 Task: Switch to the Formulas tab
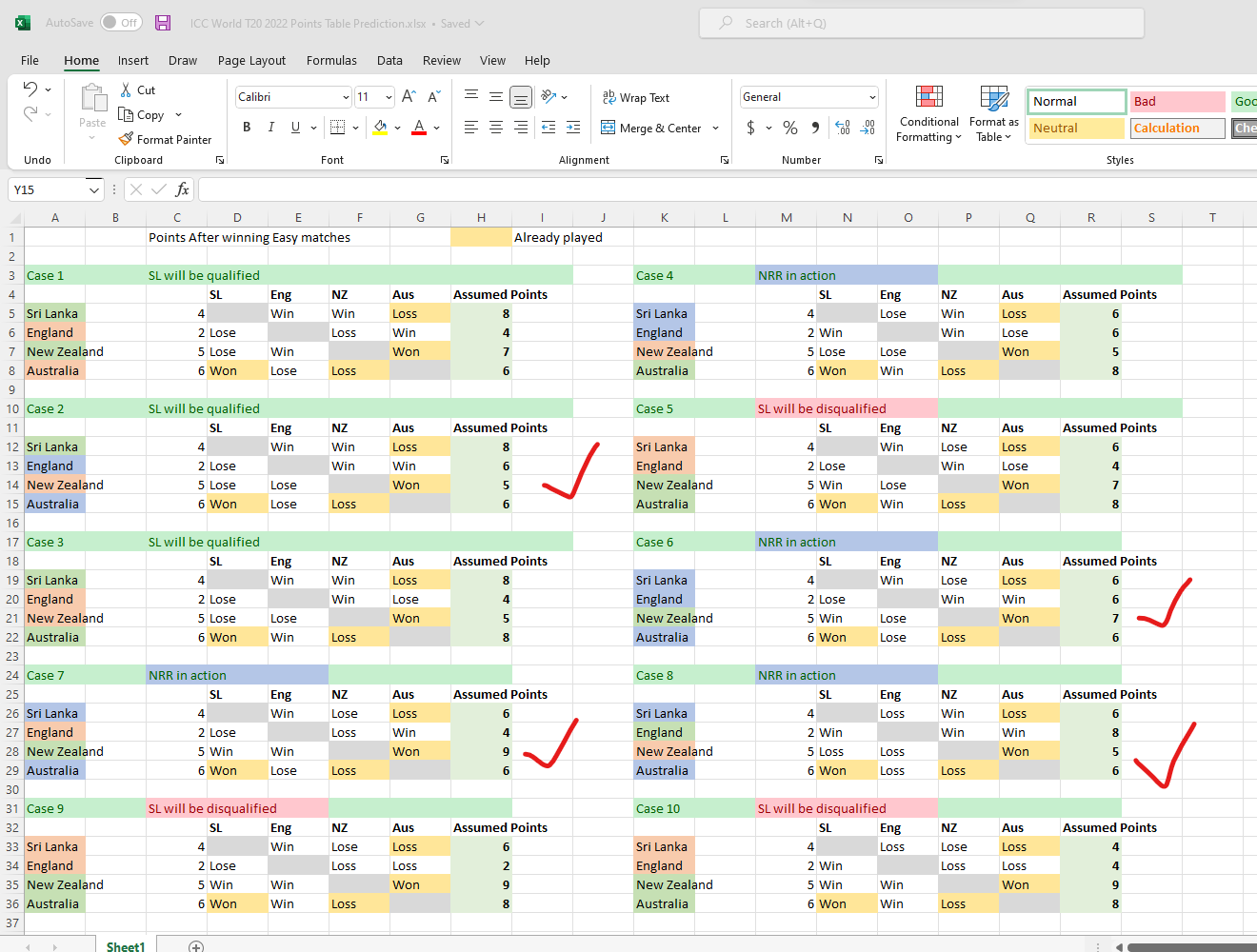(x=331, y=60)
